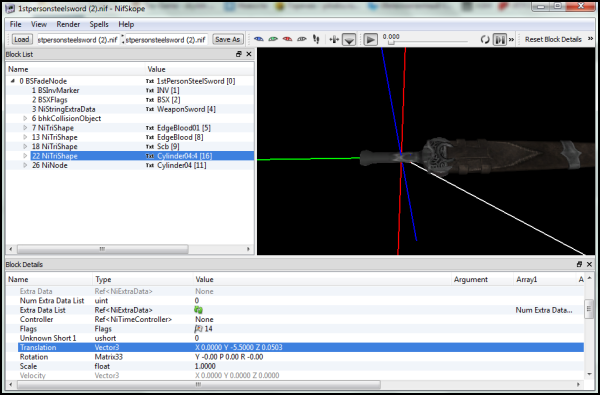Expand the 26 NiNode tree item
This screenshot has height=395, width=600.
[25, 165]
